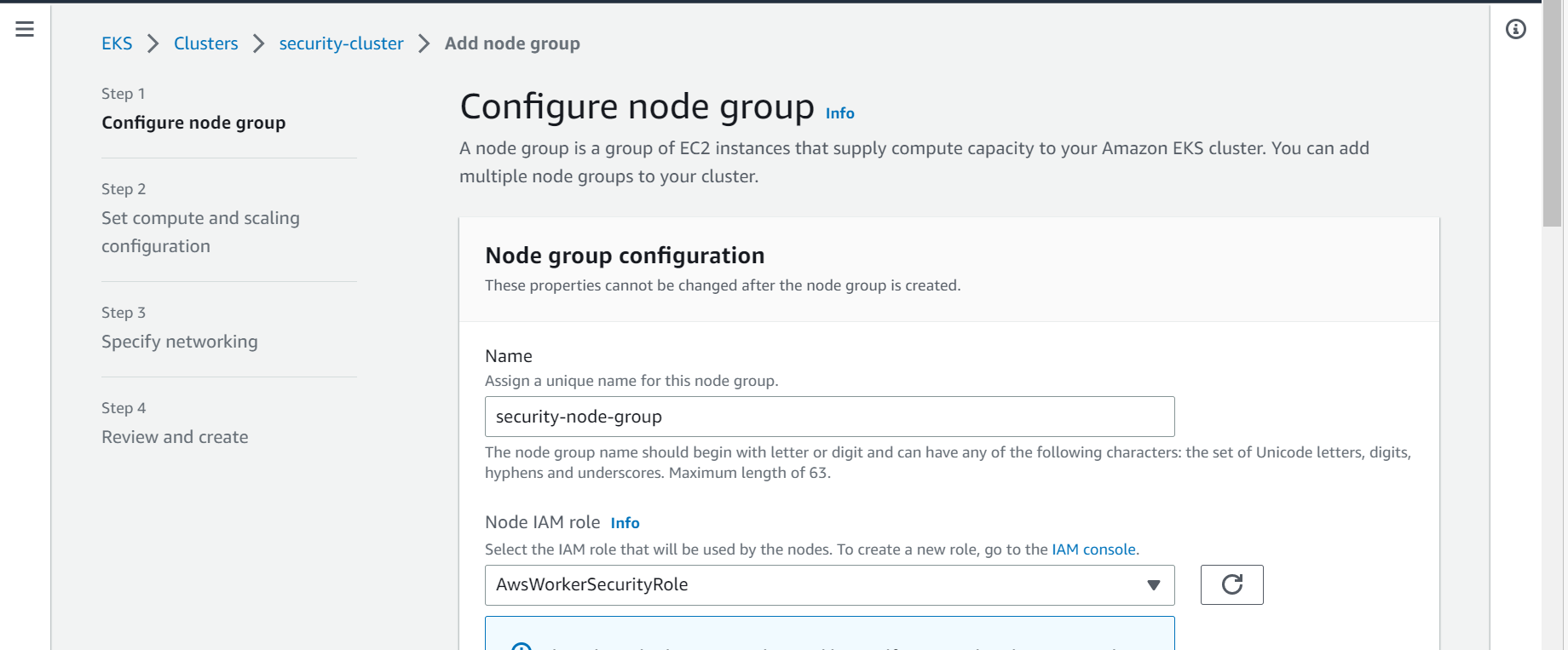Click the node group Name input field
This screenshot has width=1568, height=650.
pyautogui.click(x=829, y=417)
